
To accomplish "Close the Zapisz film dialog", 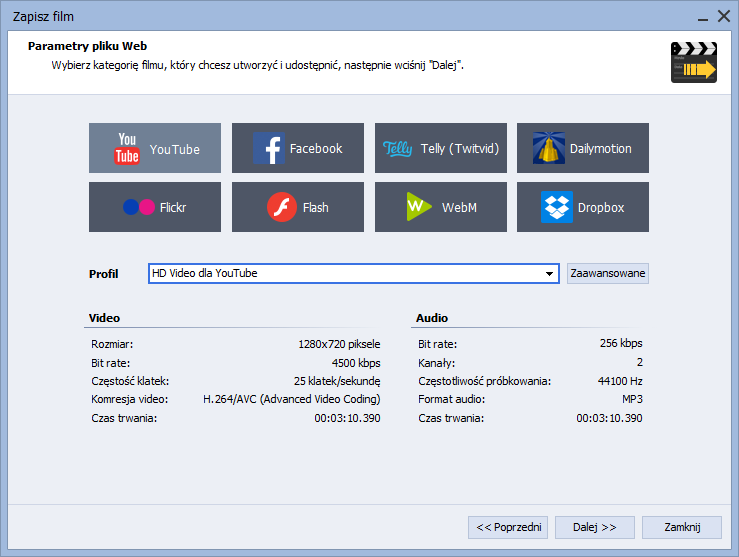I will tap(724, 16).
